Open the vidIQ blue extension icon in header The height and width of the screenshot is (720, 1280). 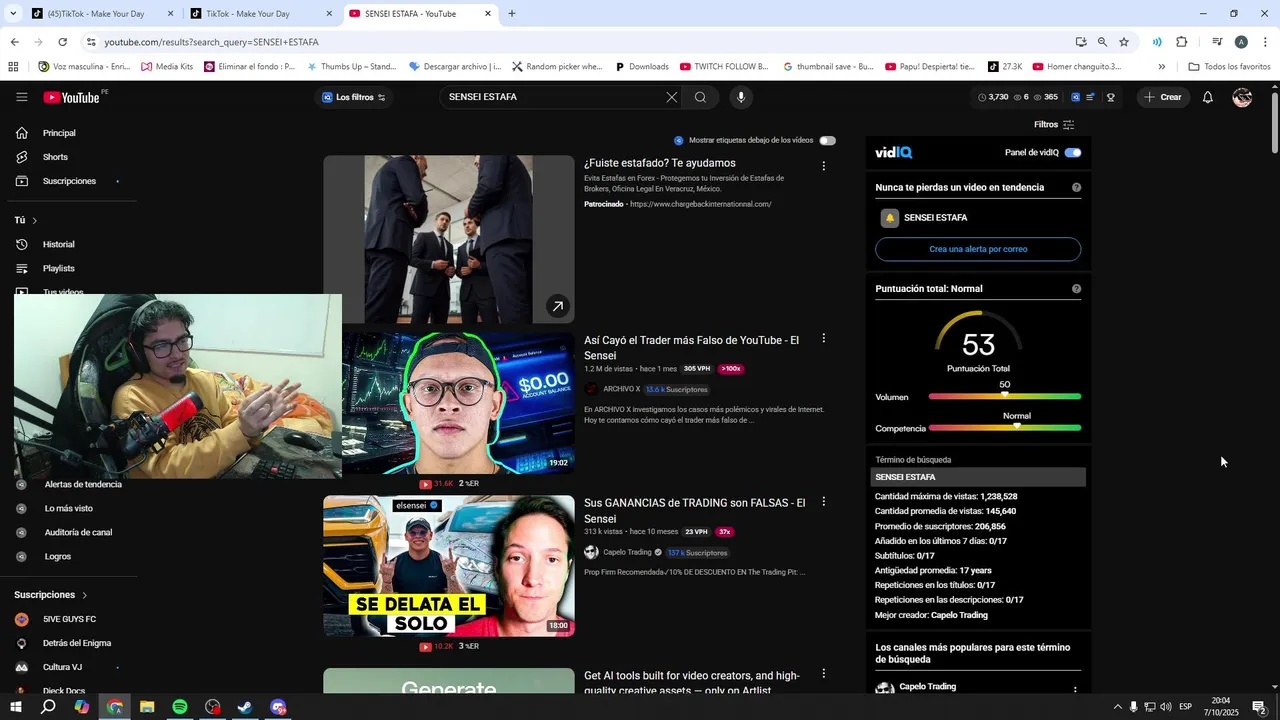[1076, 97]
